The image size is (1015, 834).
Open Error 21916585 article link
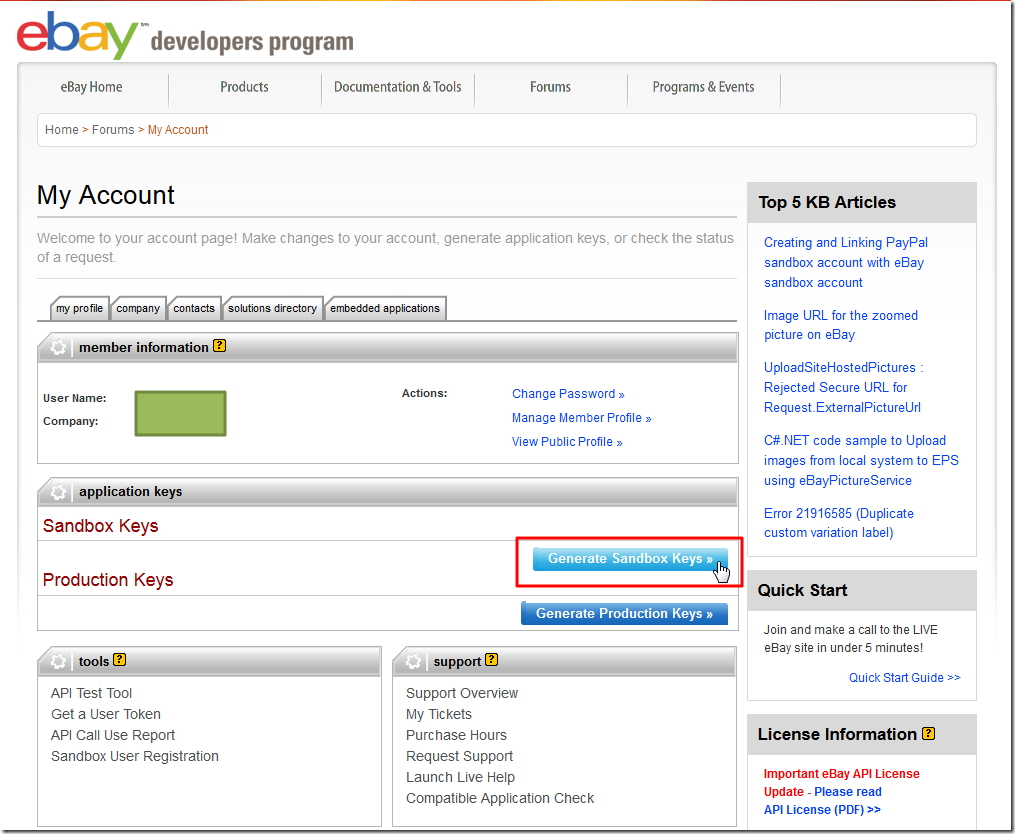click(x=839, y=523)
